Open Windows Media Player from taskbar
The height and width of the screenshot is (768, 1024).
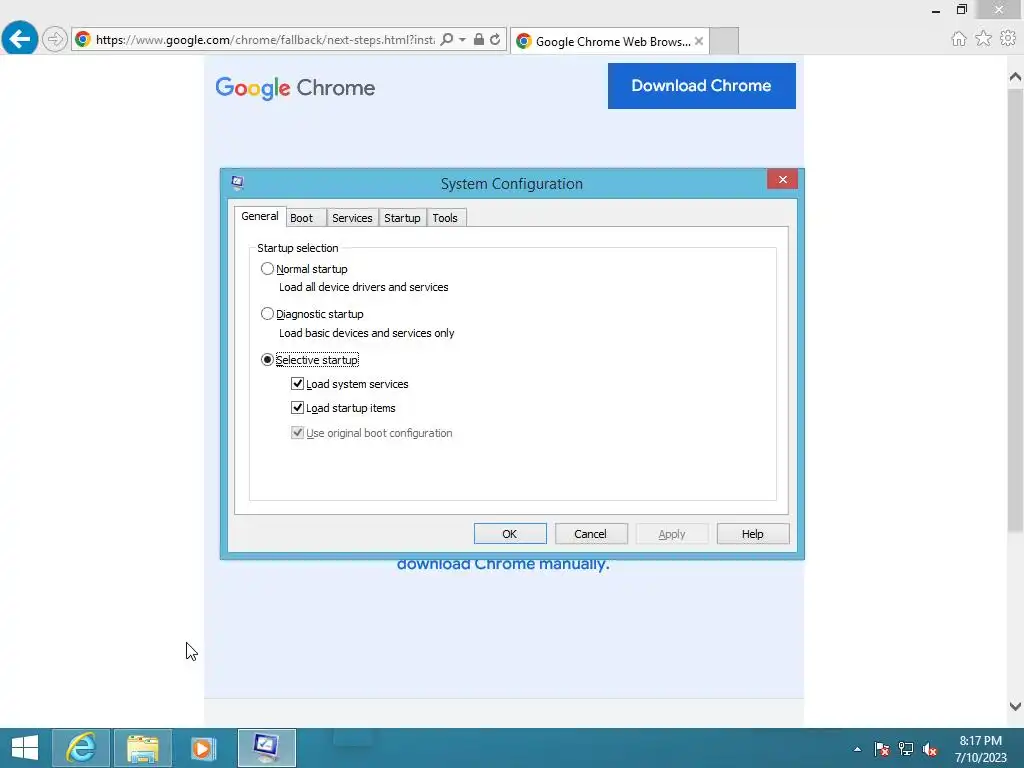click(x=203, y=748)
